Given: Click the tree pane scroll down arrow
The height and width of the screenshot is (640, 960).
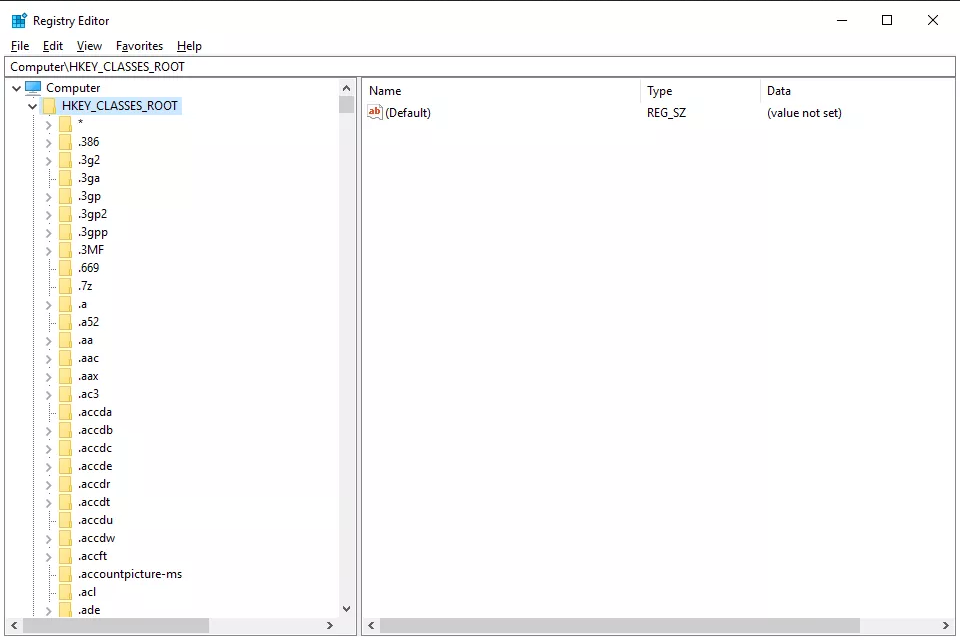Looking at the screenshot, I should (347, 609).
